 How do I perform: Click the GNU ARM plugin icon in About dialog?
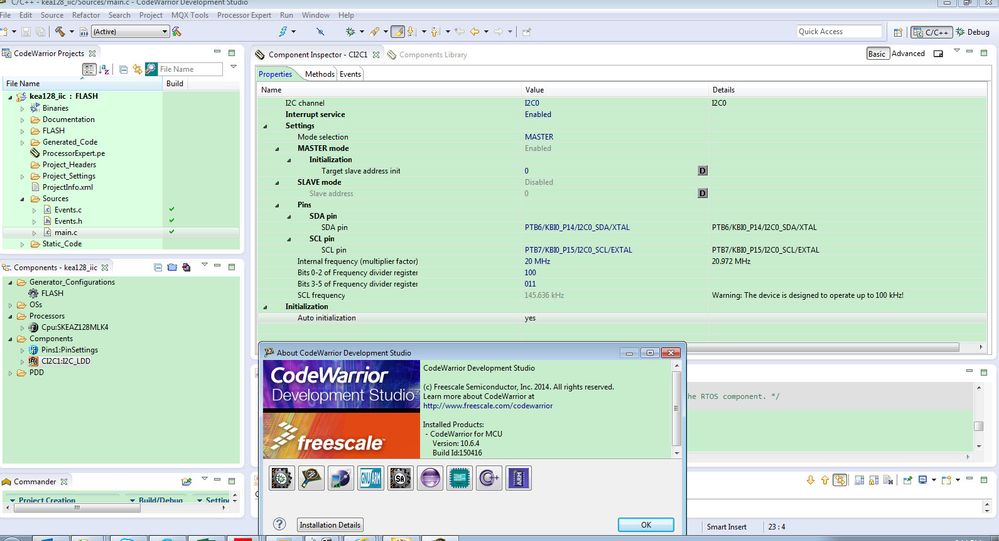click(370, 478)
